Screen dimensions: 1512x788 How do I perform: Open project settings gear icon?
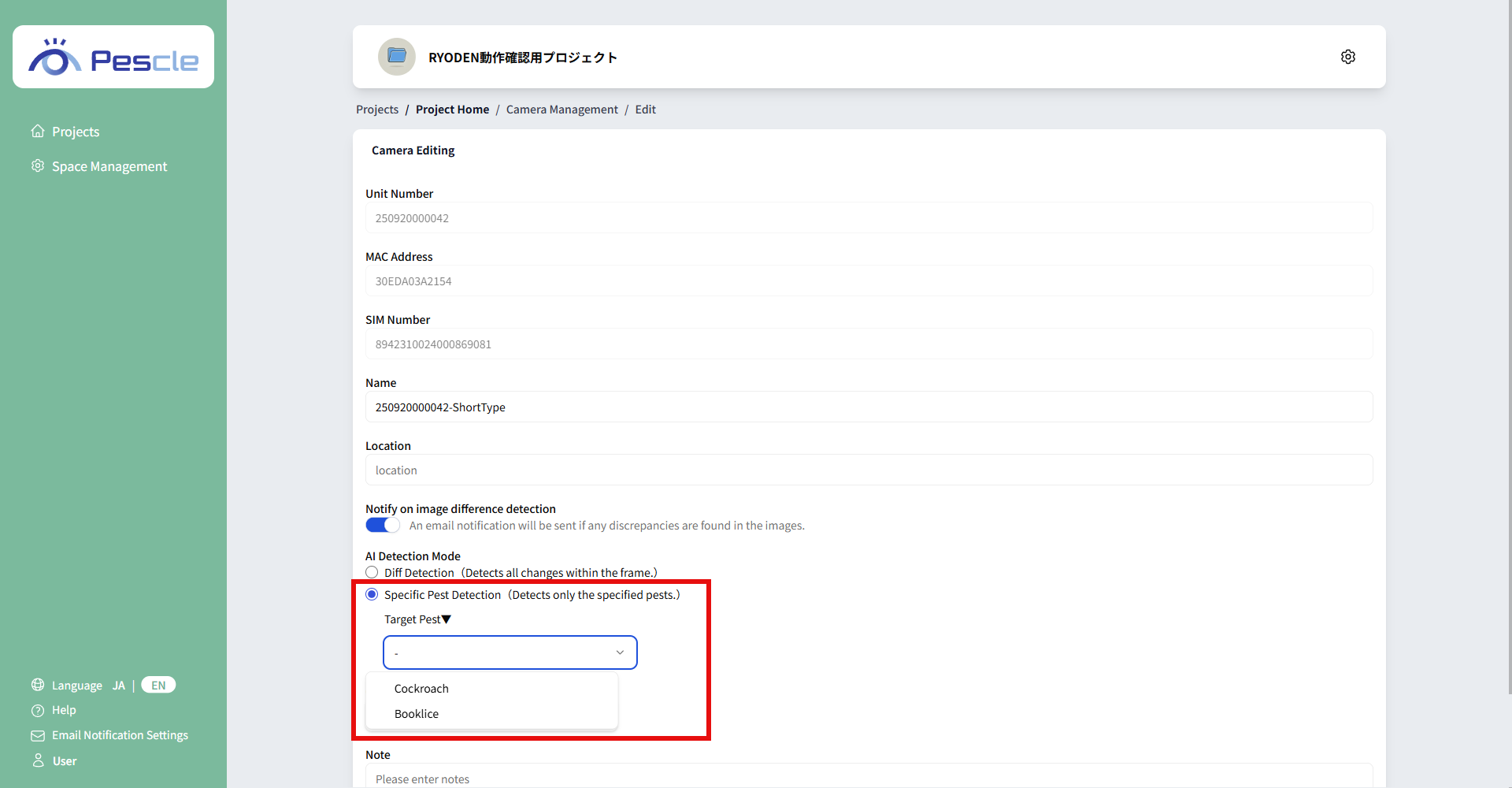click(x=1348, y=57)
